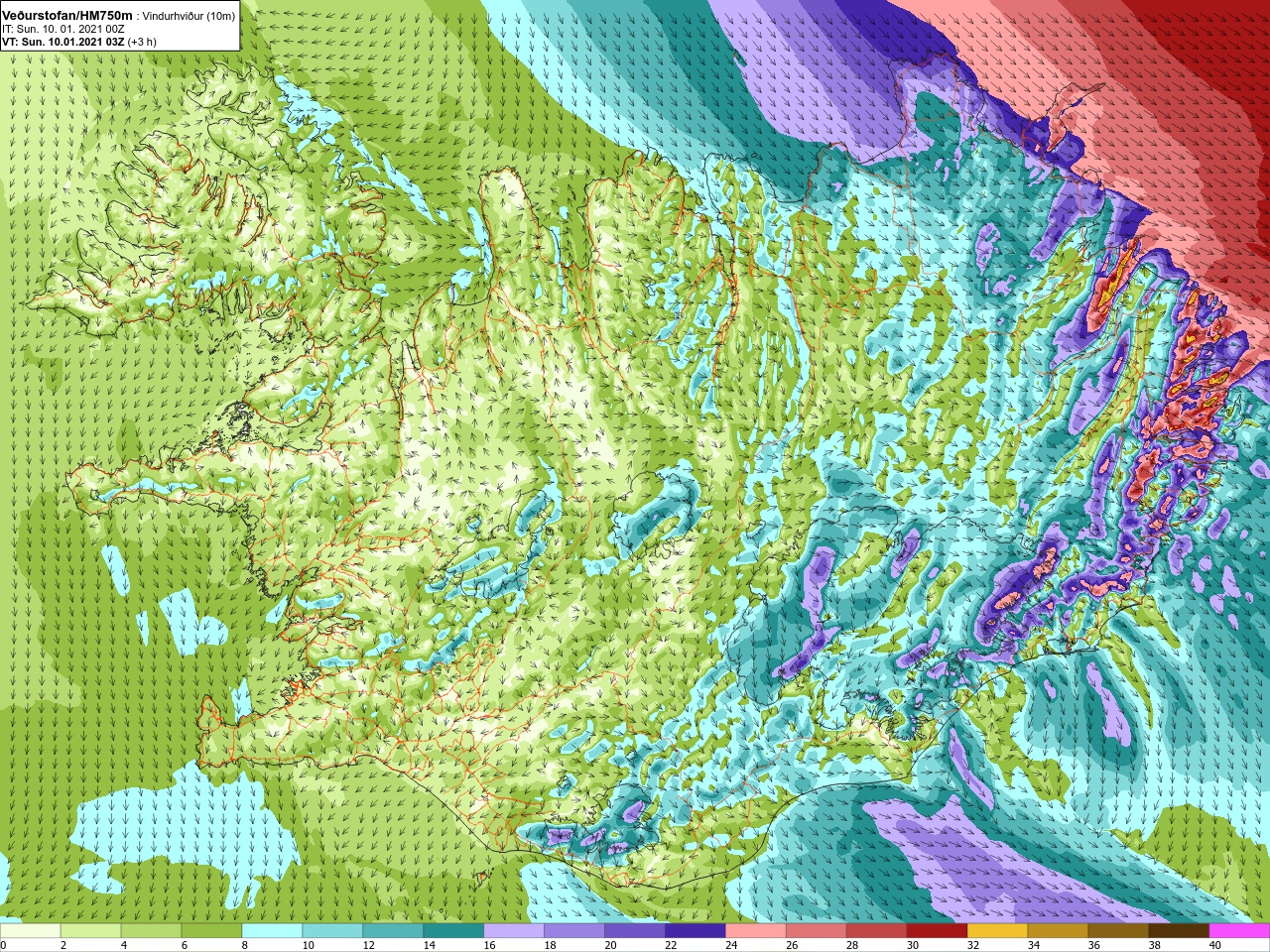Click the legend scale label 36
The image size is (1270, 952).
coord(1094,945)
